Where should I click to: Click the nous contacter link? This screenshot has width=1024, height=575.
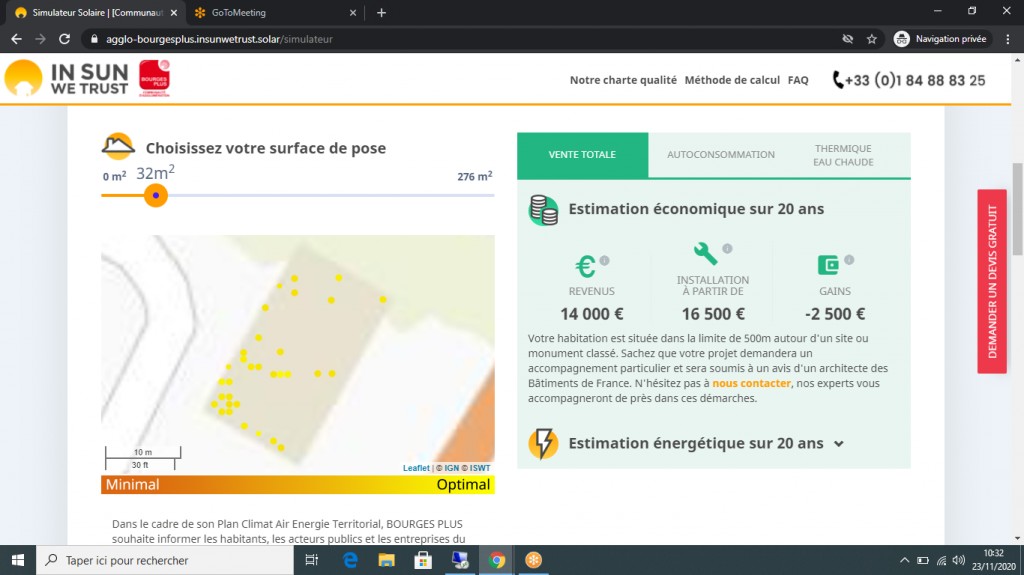751,384
